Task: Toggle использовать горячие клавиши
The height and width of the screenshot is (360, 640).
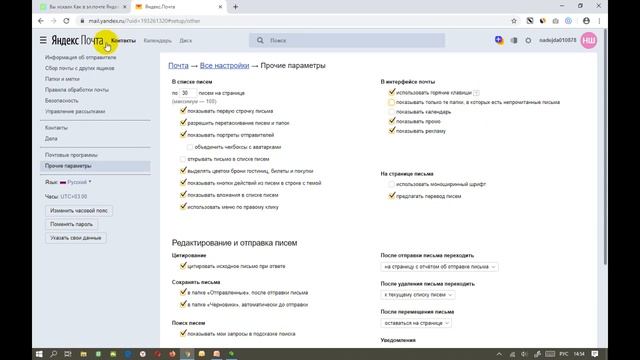Action: tap(392, 92)
